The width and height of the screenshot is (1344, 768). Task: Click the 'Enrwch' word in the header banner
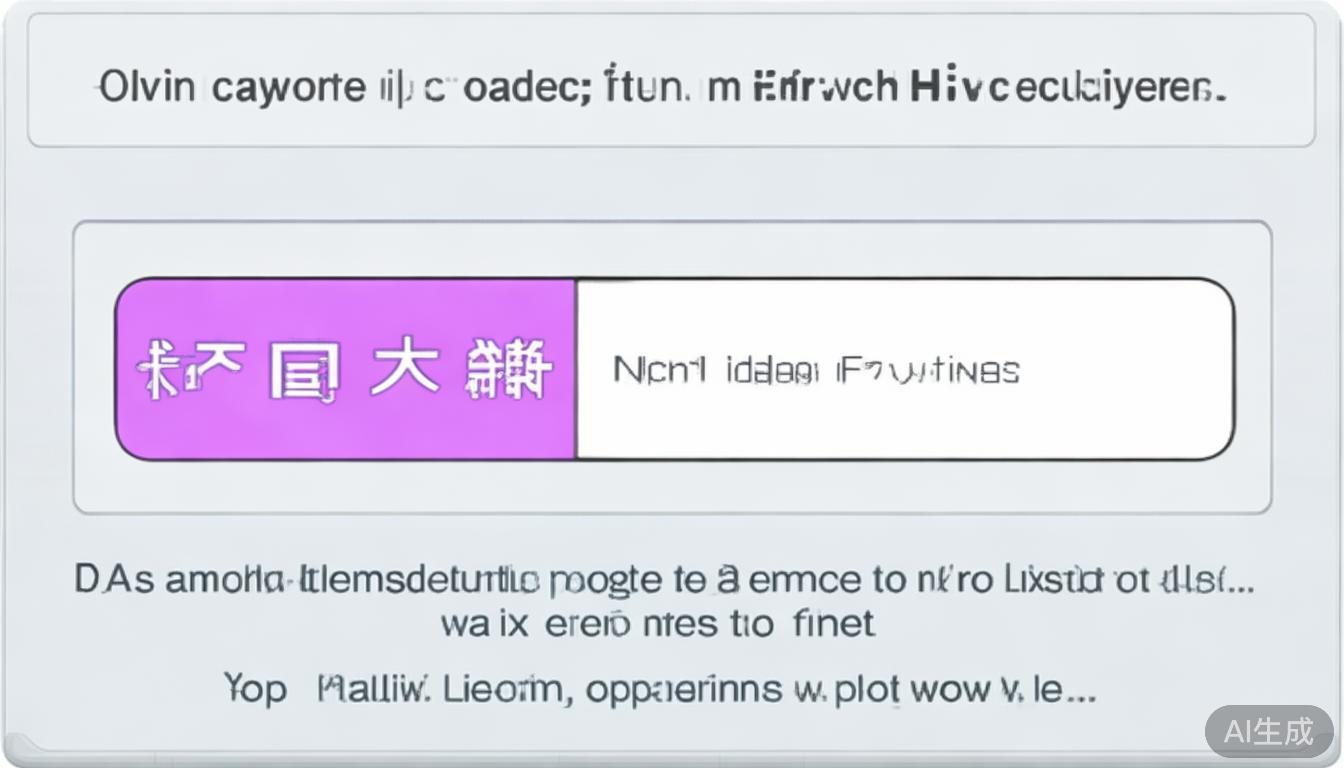coord(824,88)
